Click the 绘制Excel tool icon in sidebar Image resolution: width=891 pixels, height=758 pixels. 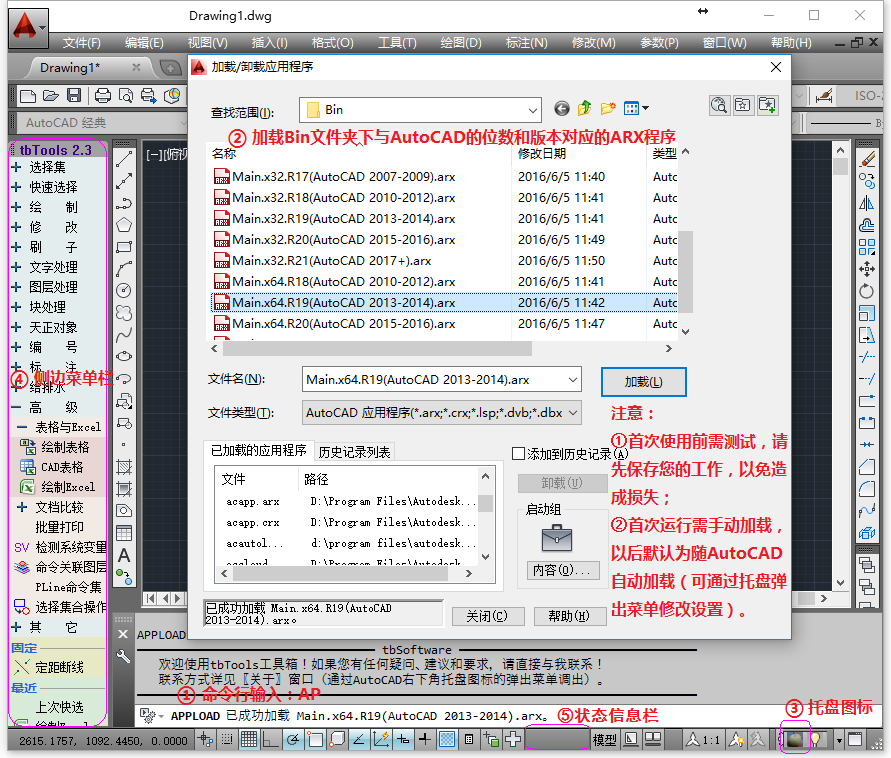(27, 487)
